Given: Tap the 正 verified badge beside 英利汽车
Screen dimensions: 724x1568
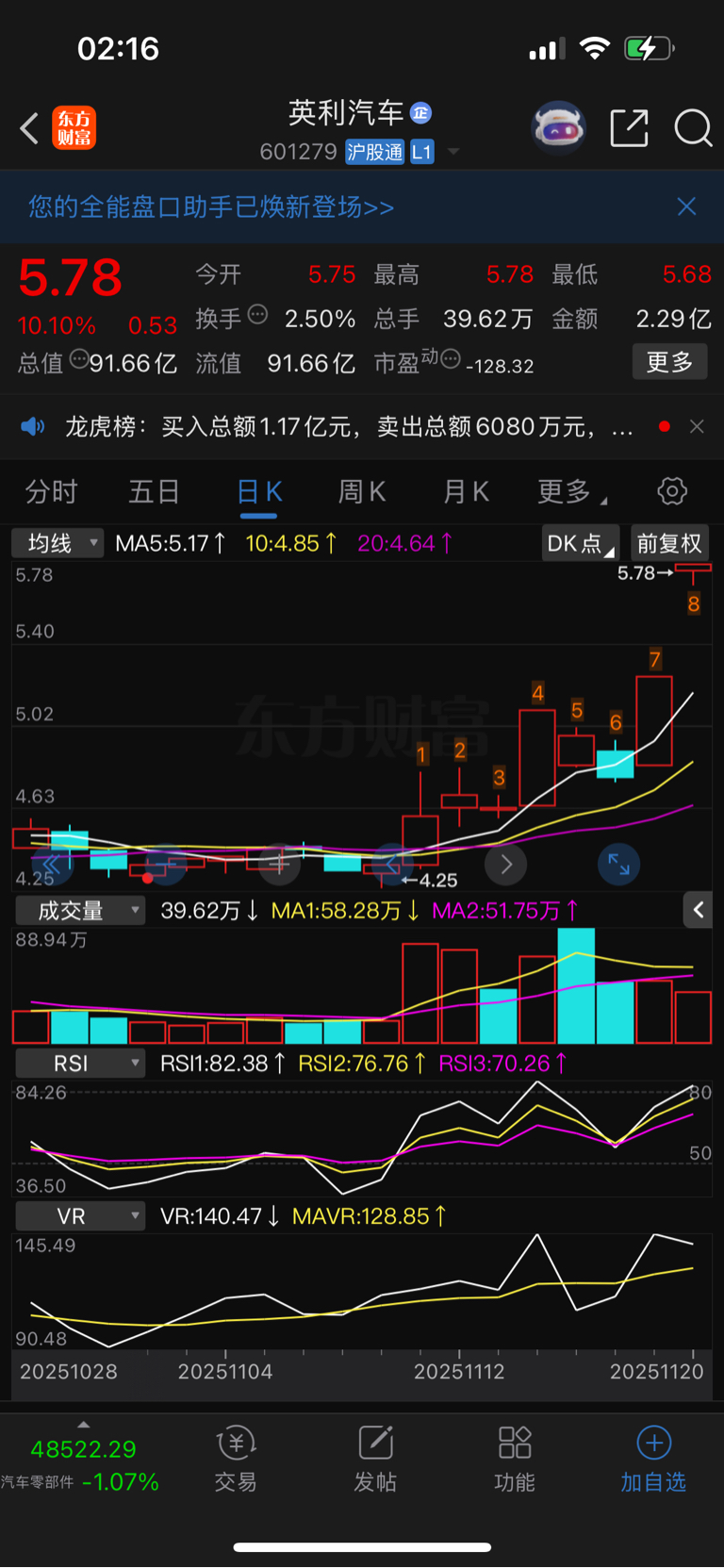Looking at the screenshot, I should tap(421, 113).
